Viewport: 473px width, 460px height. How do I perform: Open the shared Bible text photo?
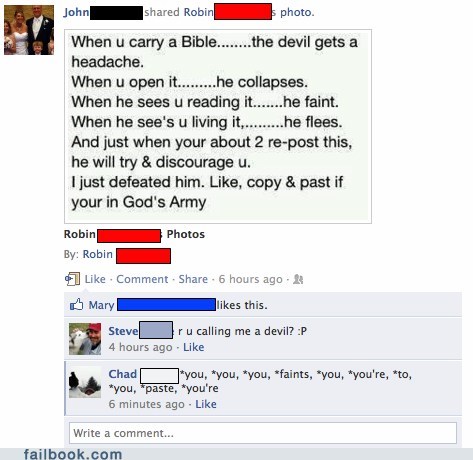(x=218, y=126)
